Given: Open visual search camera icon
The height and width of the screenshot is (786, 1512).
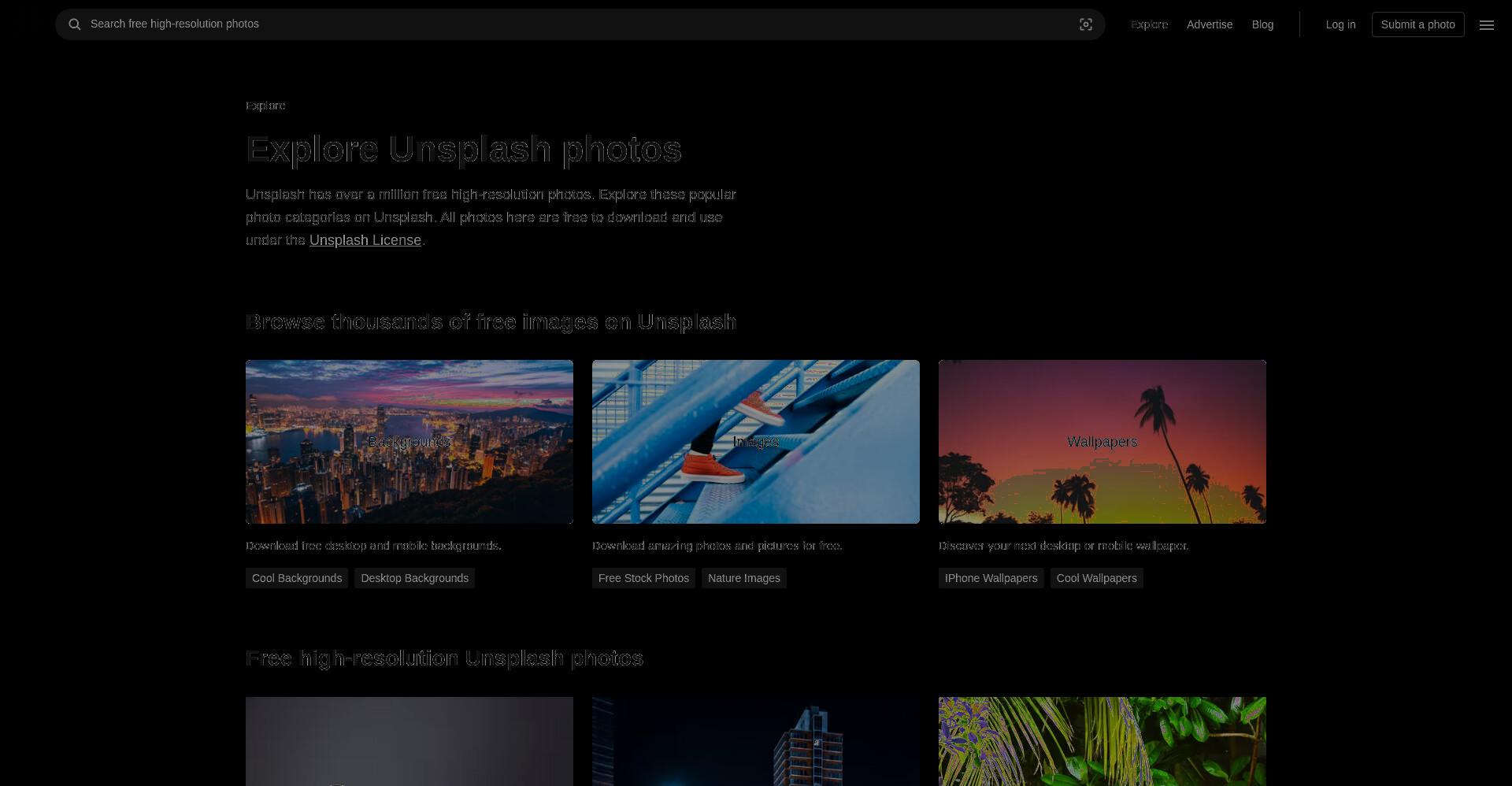Looking at the screenshot, I should pyautogui.click(x=1086, y=24).
